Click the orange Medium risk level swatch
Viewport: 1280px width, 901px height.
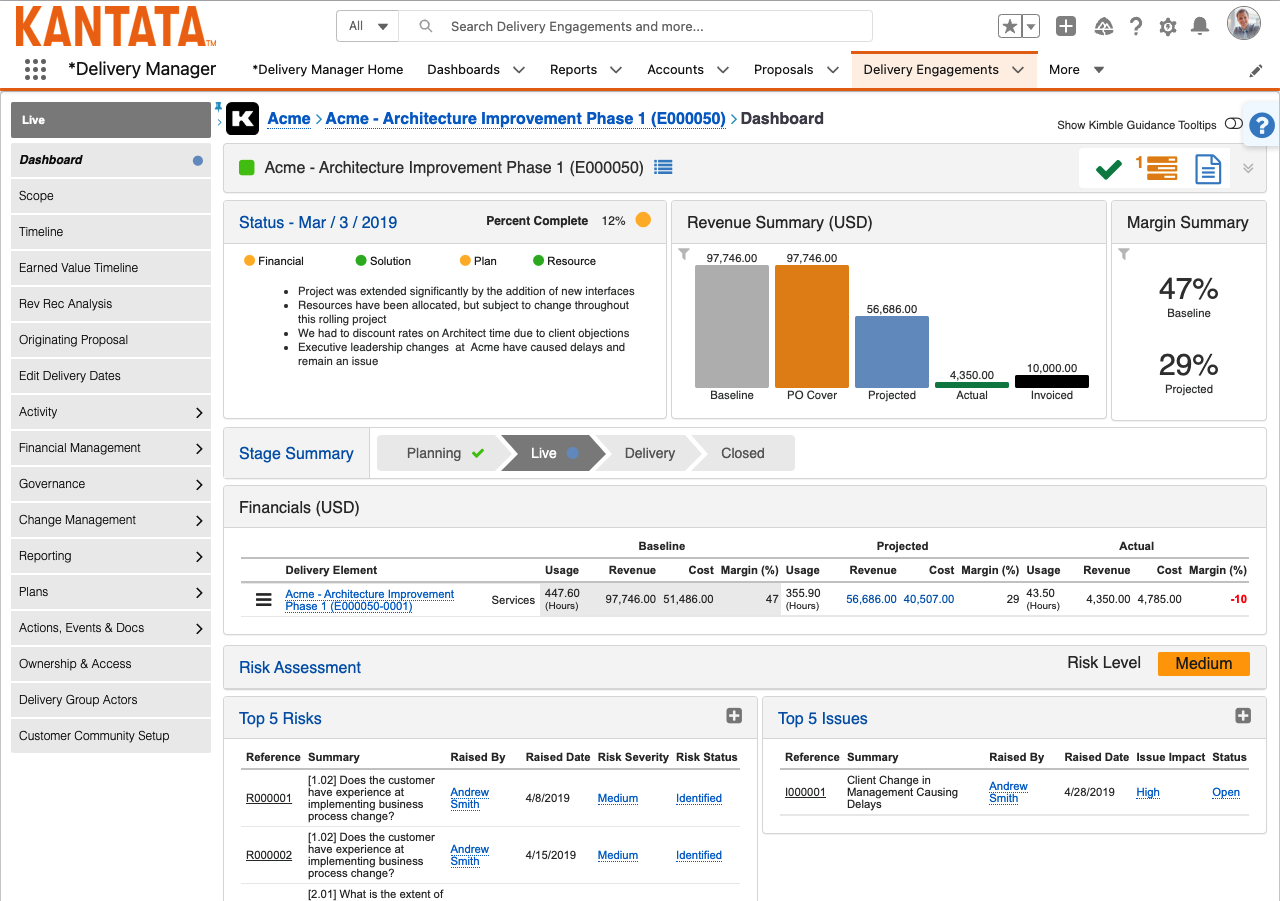click(1203, 664)
